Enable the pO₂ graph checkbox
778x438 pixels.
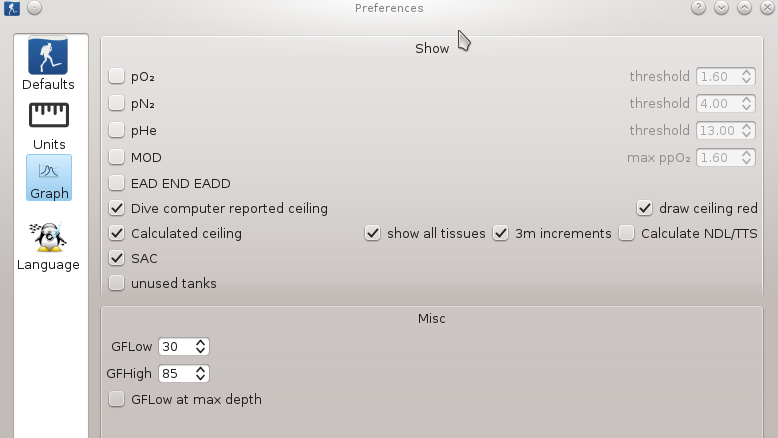117,76
